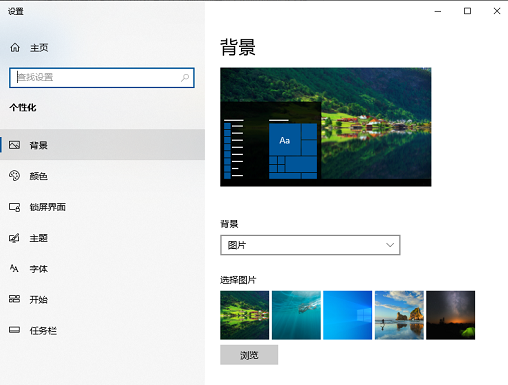Choose the blue Windows logo wallpaper thumbnail
Image resolution: width=508 pixels, height=385 pixels.
348,315
